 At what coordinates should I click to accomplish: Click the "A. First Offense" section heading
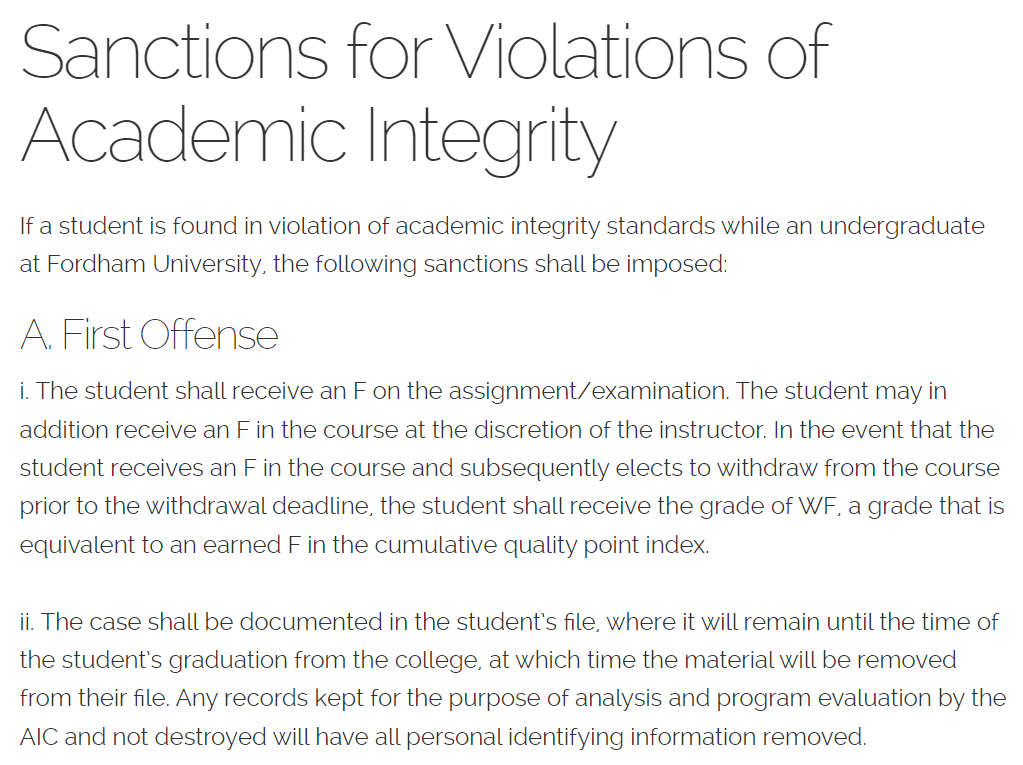pyautogui.click(x=149, y=335)
